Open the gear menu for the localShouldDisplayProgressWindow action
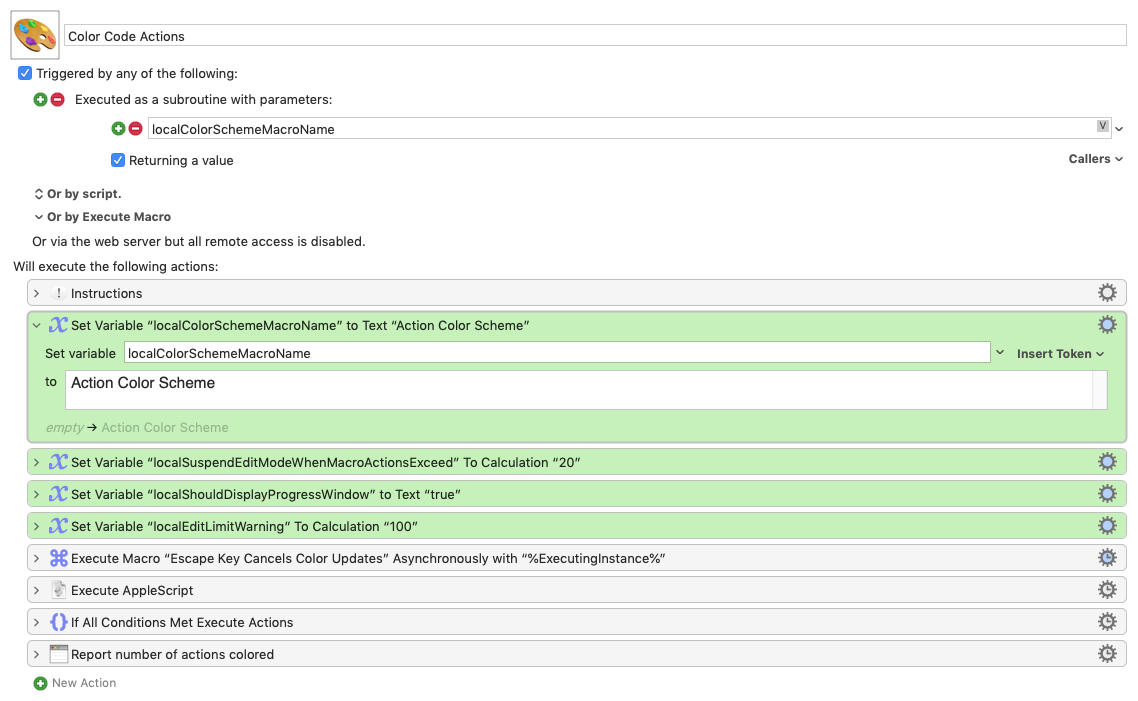Viewport: 1138px width, 701px height. click(1107, 493)
